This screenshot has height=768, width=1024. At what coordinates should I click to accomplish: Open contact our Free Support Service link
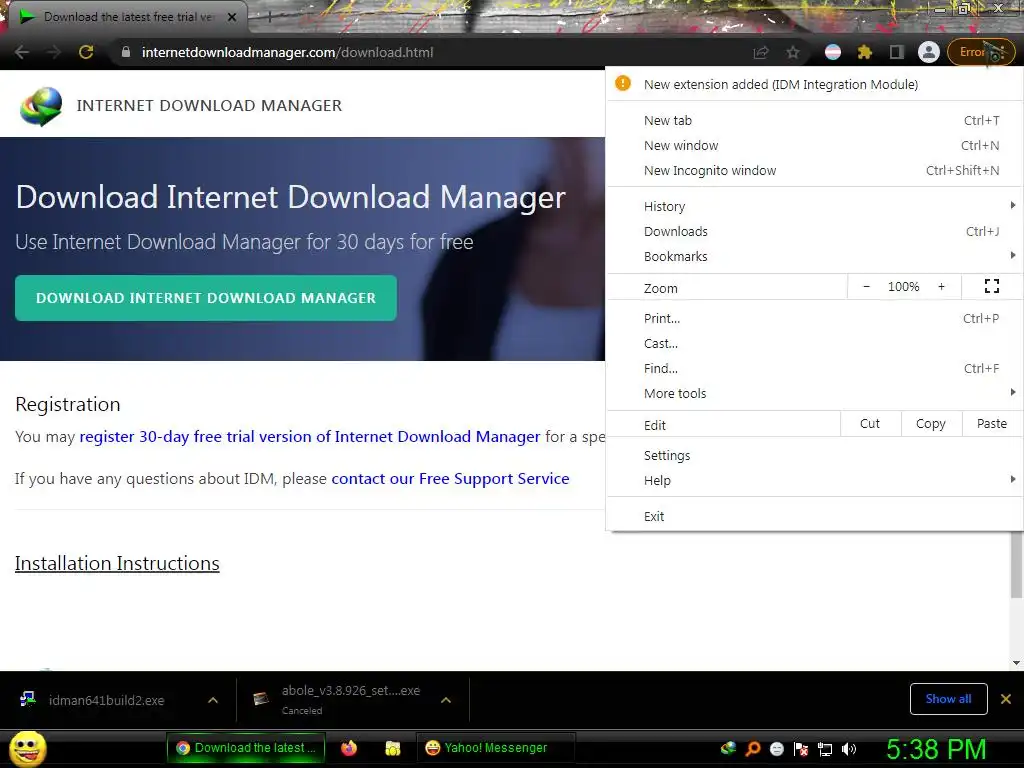click(450, 479)
